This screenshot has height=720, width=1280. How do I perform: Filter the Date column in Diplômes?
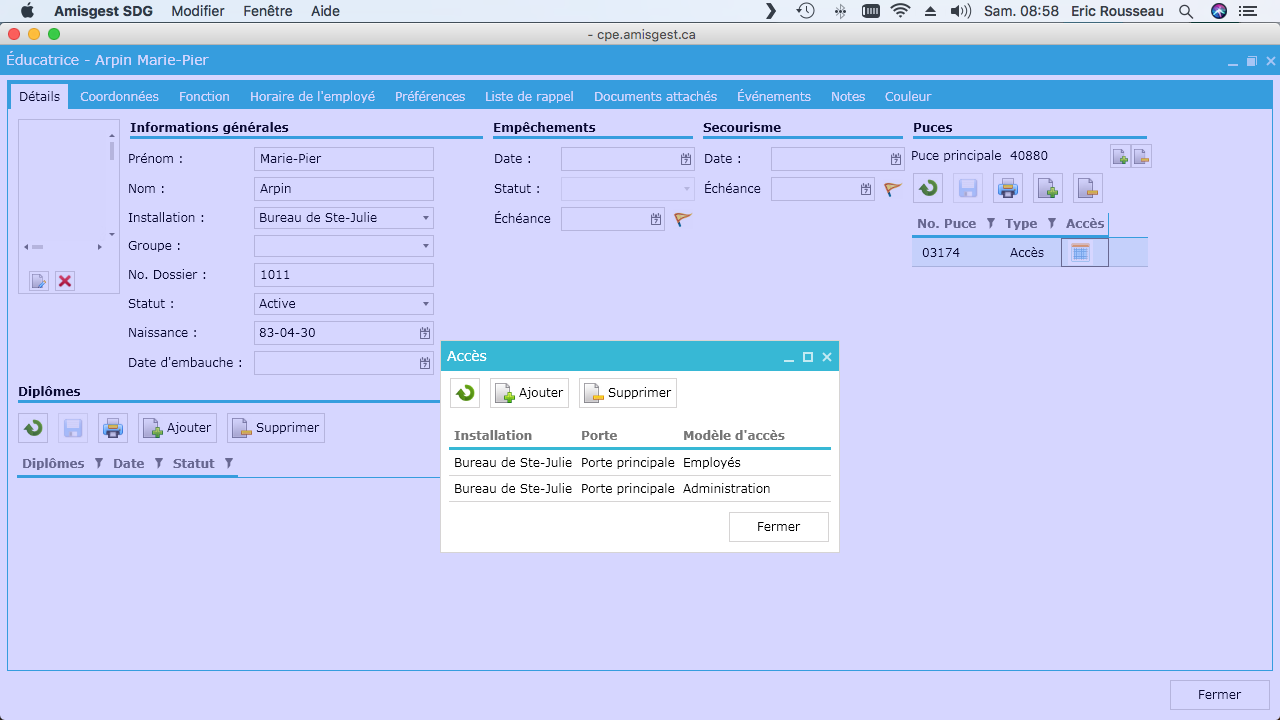[159, 464]
